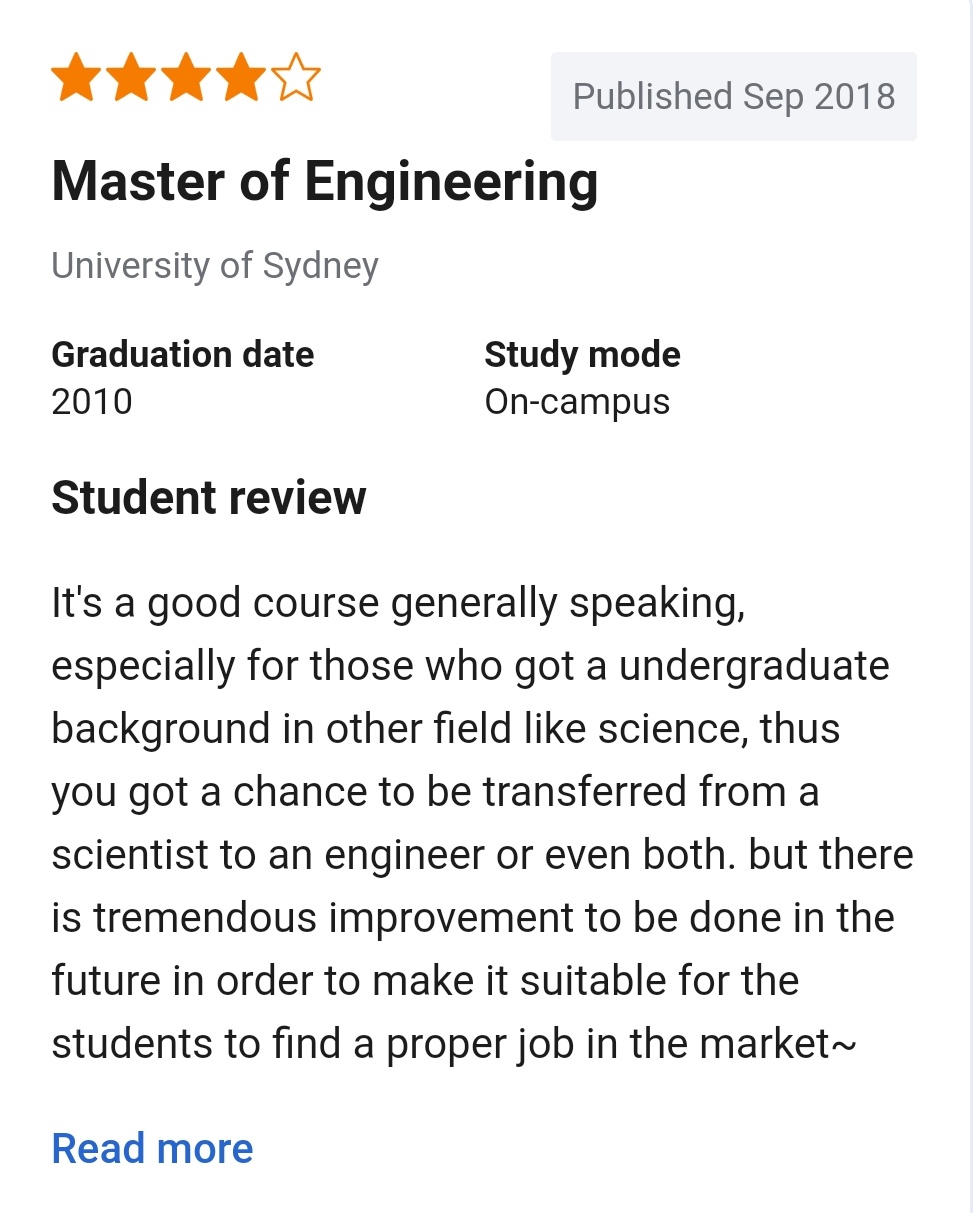The height and width of the screenshot is (1213, 973).
Task: Click the word "undergraduate" in the review
Action: coord(754,666)
